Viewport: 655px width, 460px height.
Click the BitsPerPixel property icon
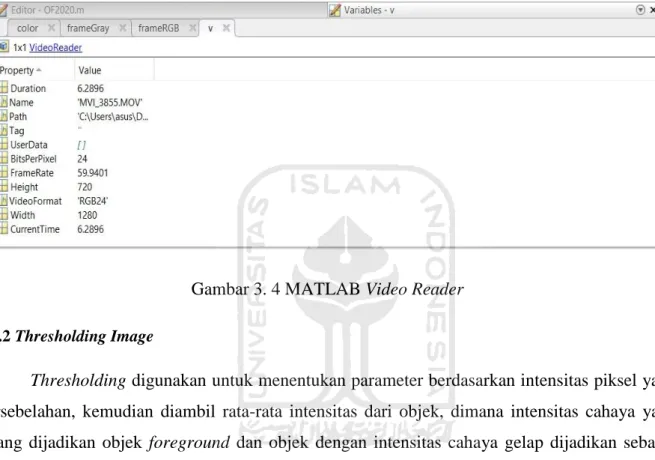pos(4,159)
